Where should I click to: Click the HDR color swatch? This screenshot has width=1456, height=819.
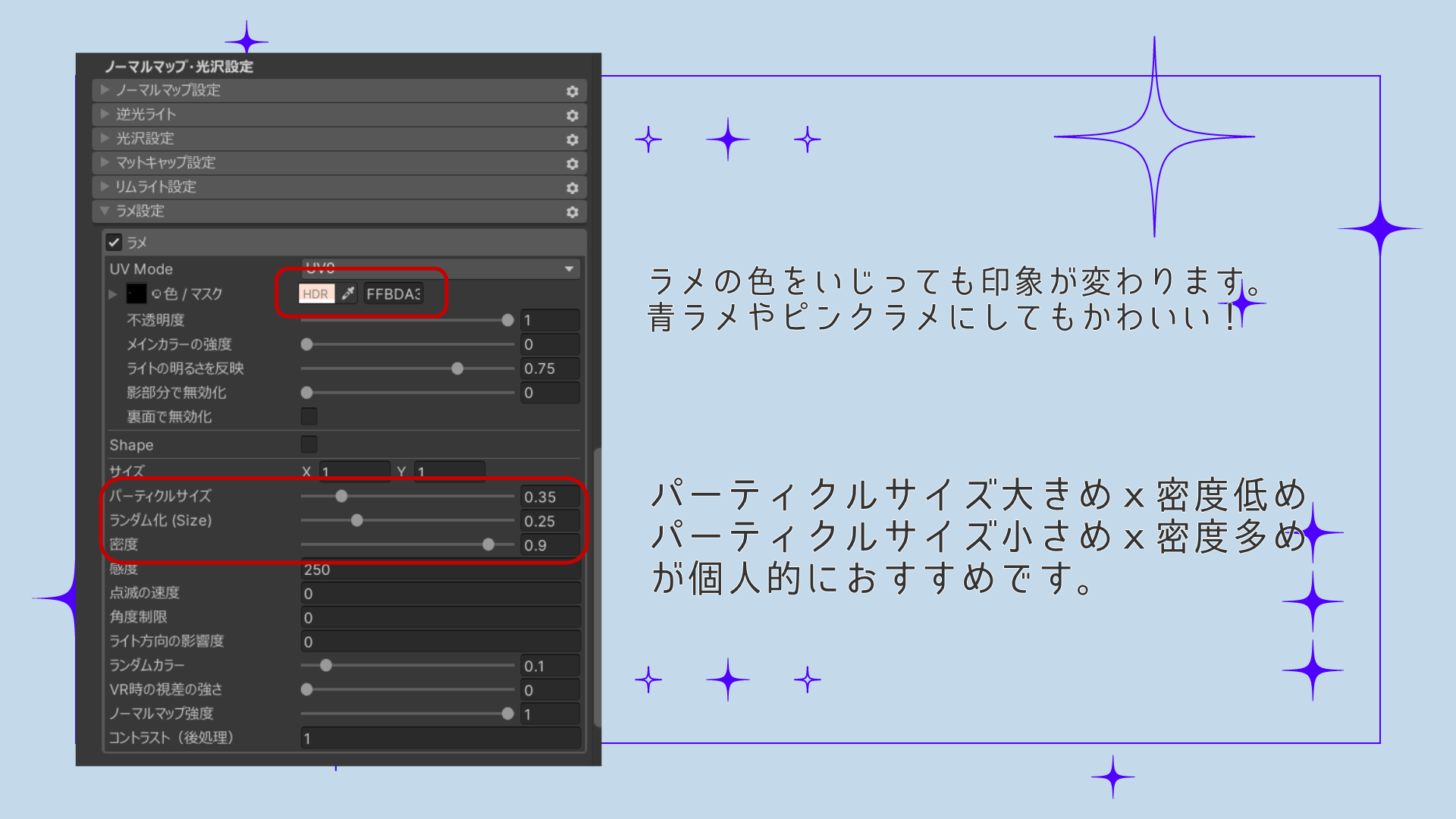(316, 293)
